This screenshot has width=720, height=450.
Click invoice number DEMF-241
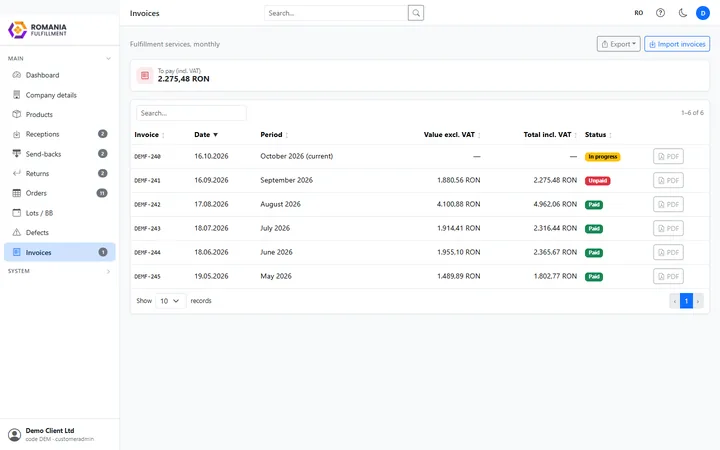click(147, 180)
